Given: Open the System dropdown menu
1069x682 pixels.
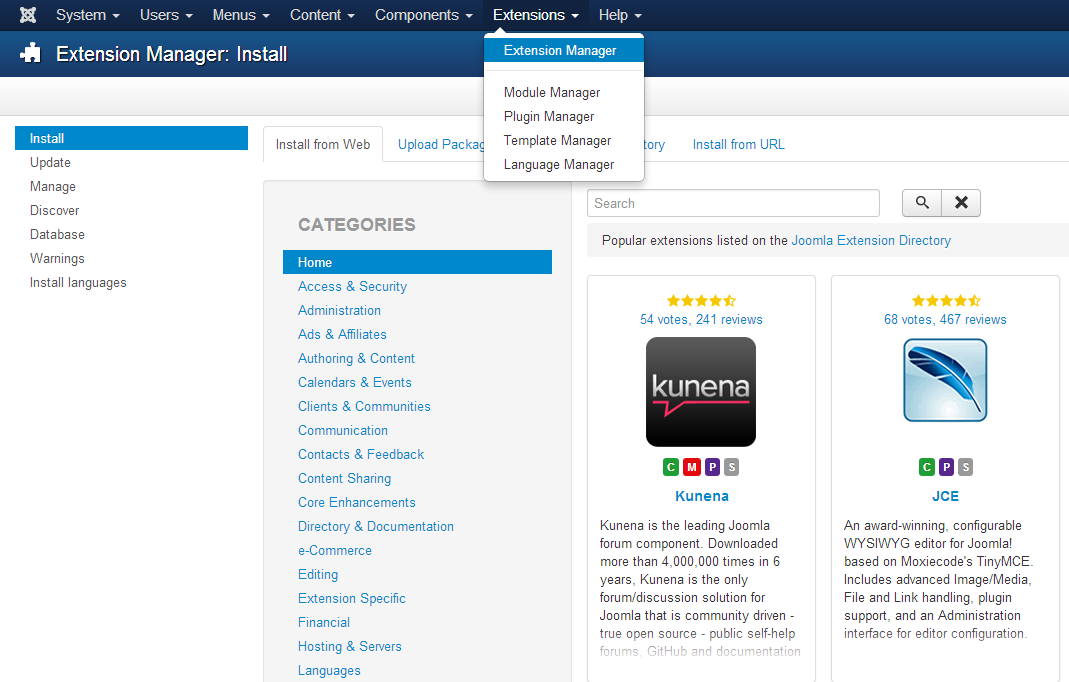Looking at the screenshot, I should pos(87,15).
